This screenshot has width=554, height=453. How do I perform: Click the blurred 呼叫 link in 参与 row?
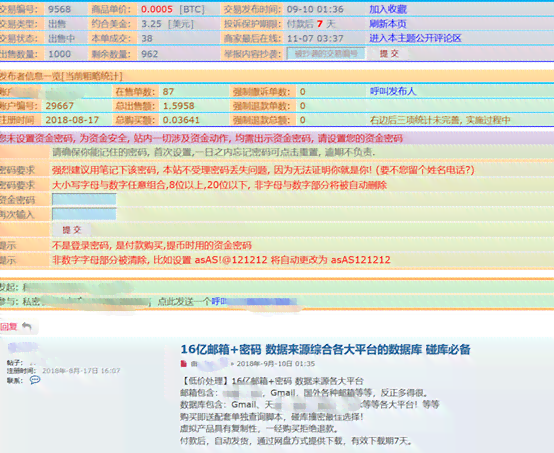[254, 301]
